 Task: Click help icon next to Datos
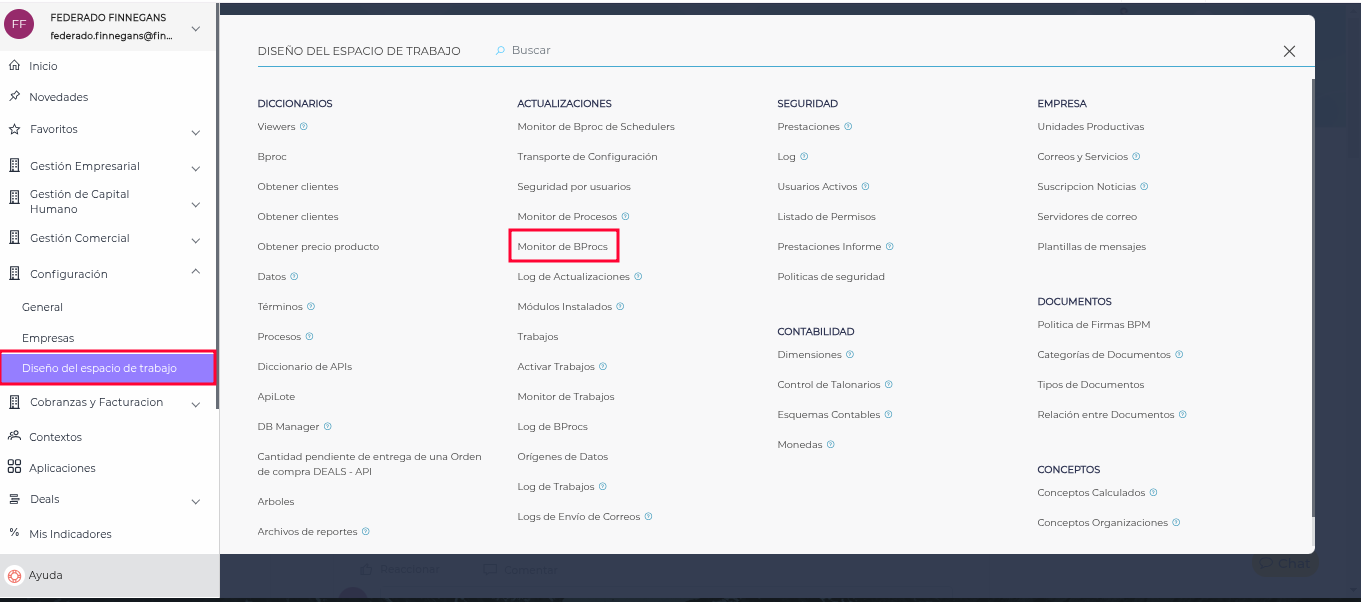294,276
